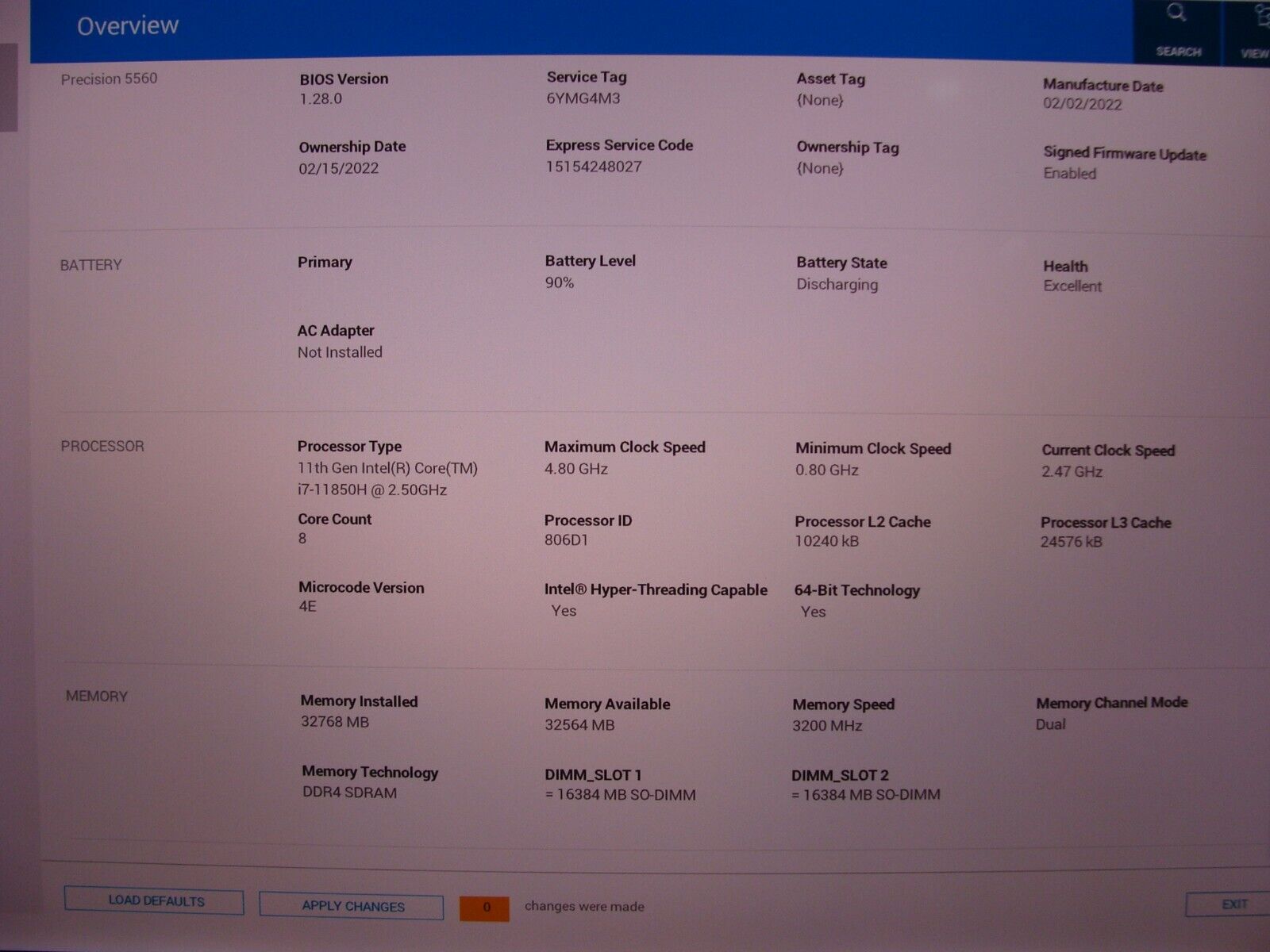Click the Load Defaults button

(x=154, y=901)
